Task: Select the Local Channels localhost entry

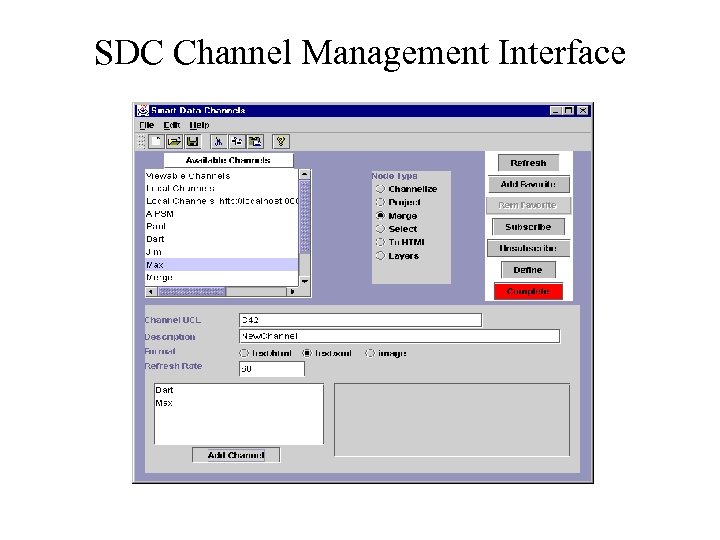Action: (222, 201)
